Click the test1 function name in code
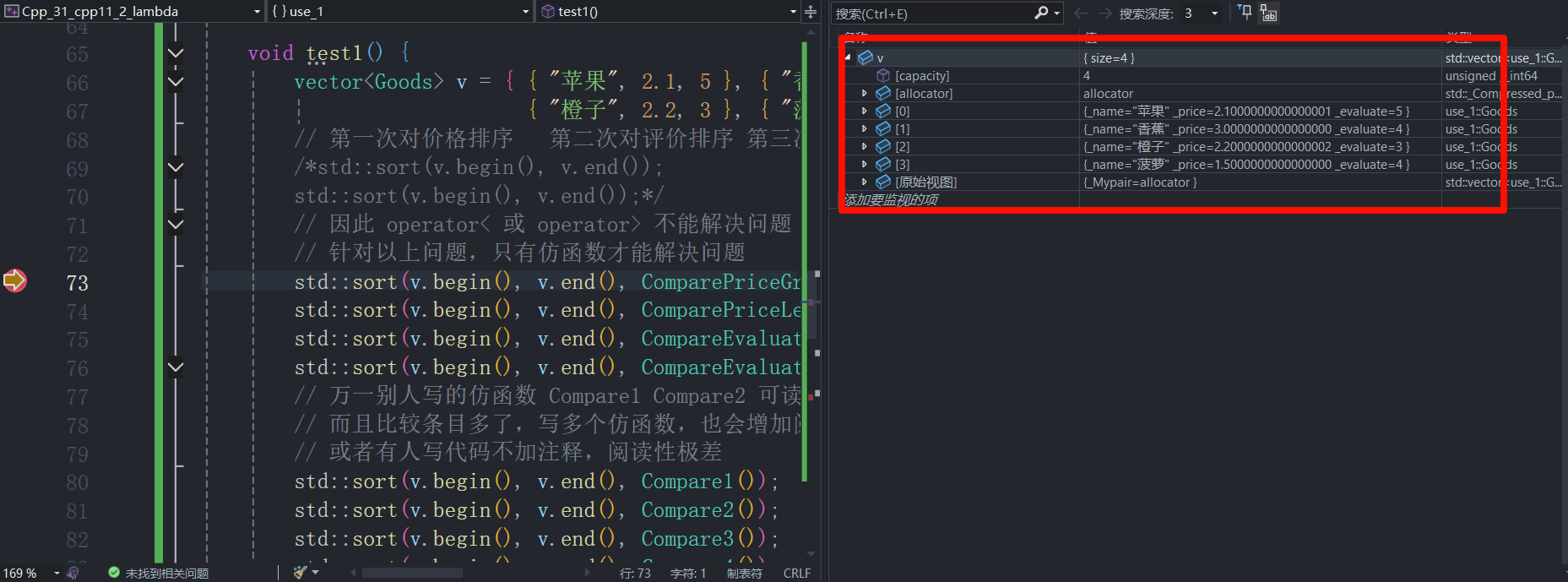This screenshot has height=582, width=1568. [x=334, y=53]
